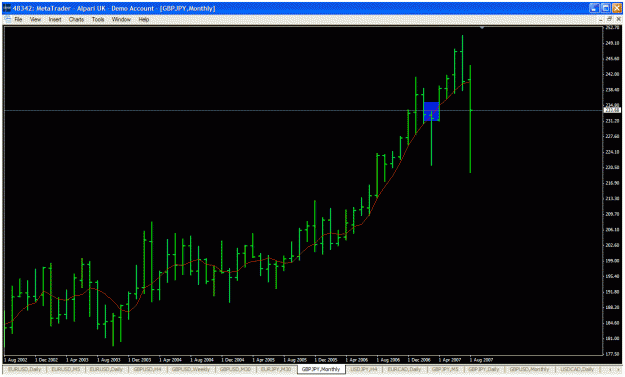Click the chart shift triangle marker
This screenshot has height=377, width=625.
(482, 28)
